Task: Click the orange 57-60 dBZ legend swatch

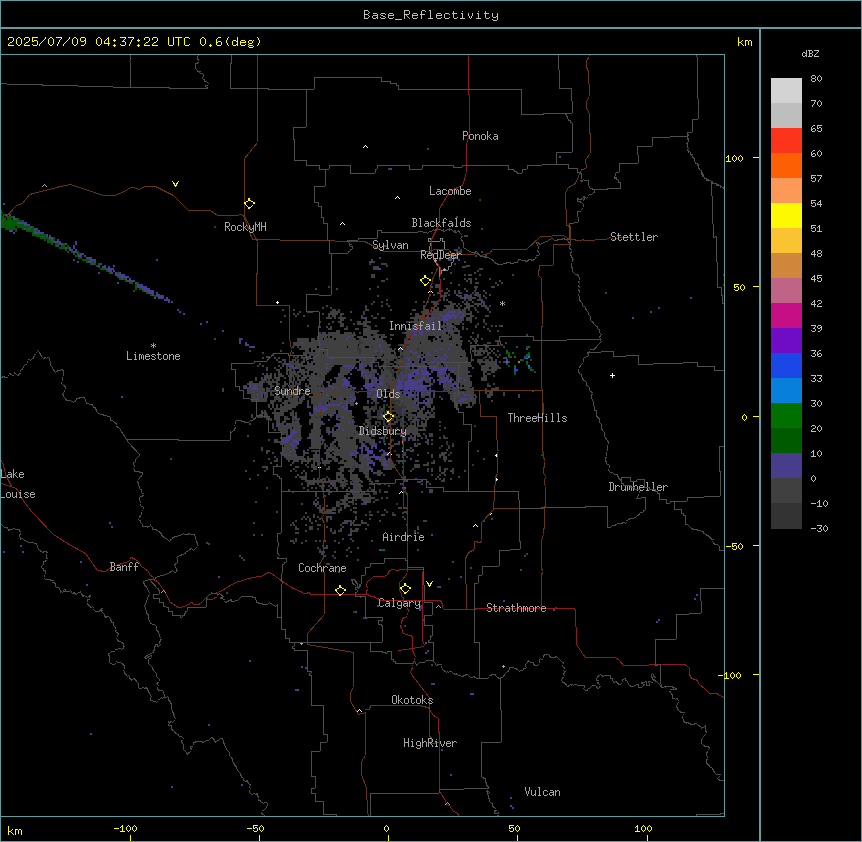Action: click(786, 165)
